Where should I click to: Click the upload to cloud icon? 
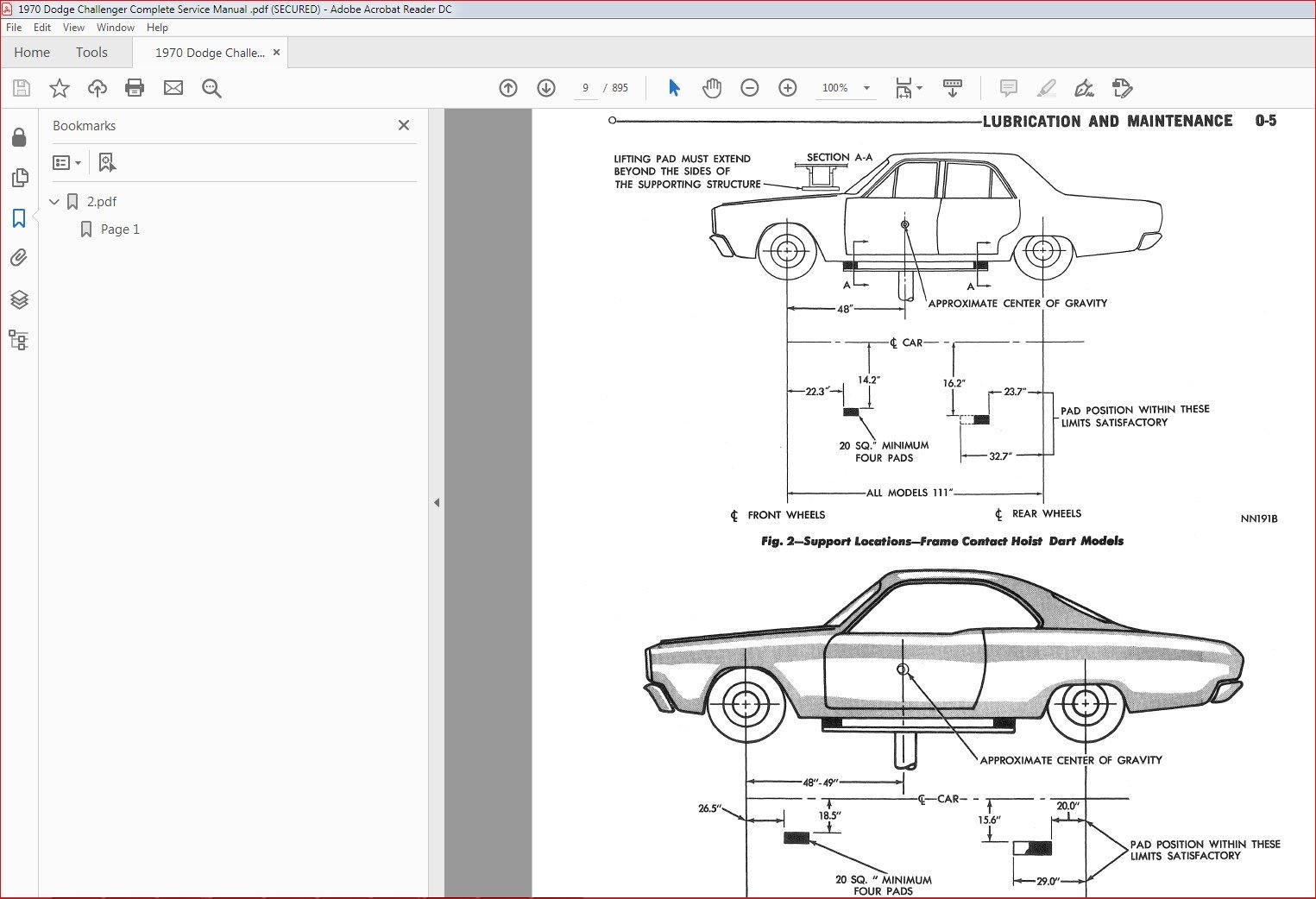[x=98, y=88]
